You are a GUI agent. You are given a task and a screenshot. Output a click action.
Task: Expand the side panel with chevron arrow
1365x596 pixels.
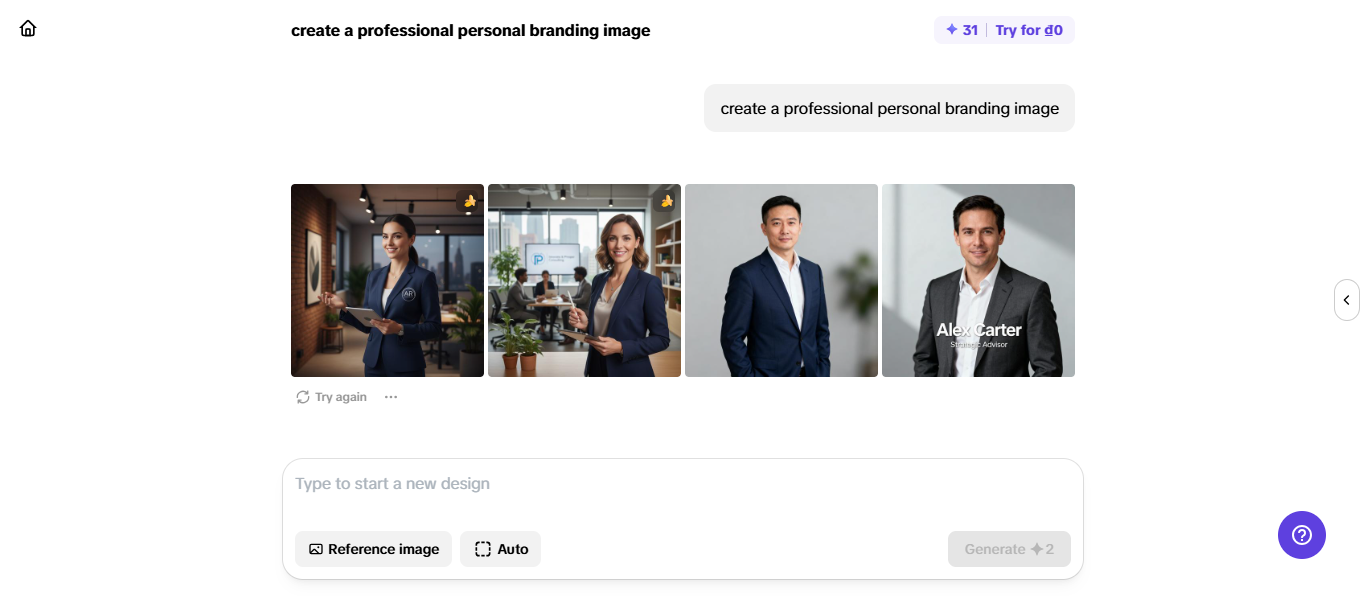point(1346,300)
